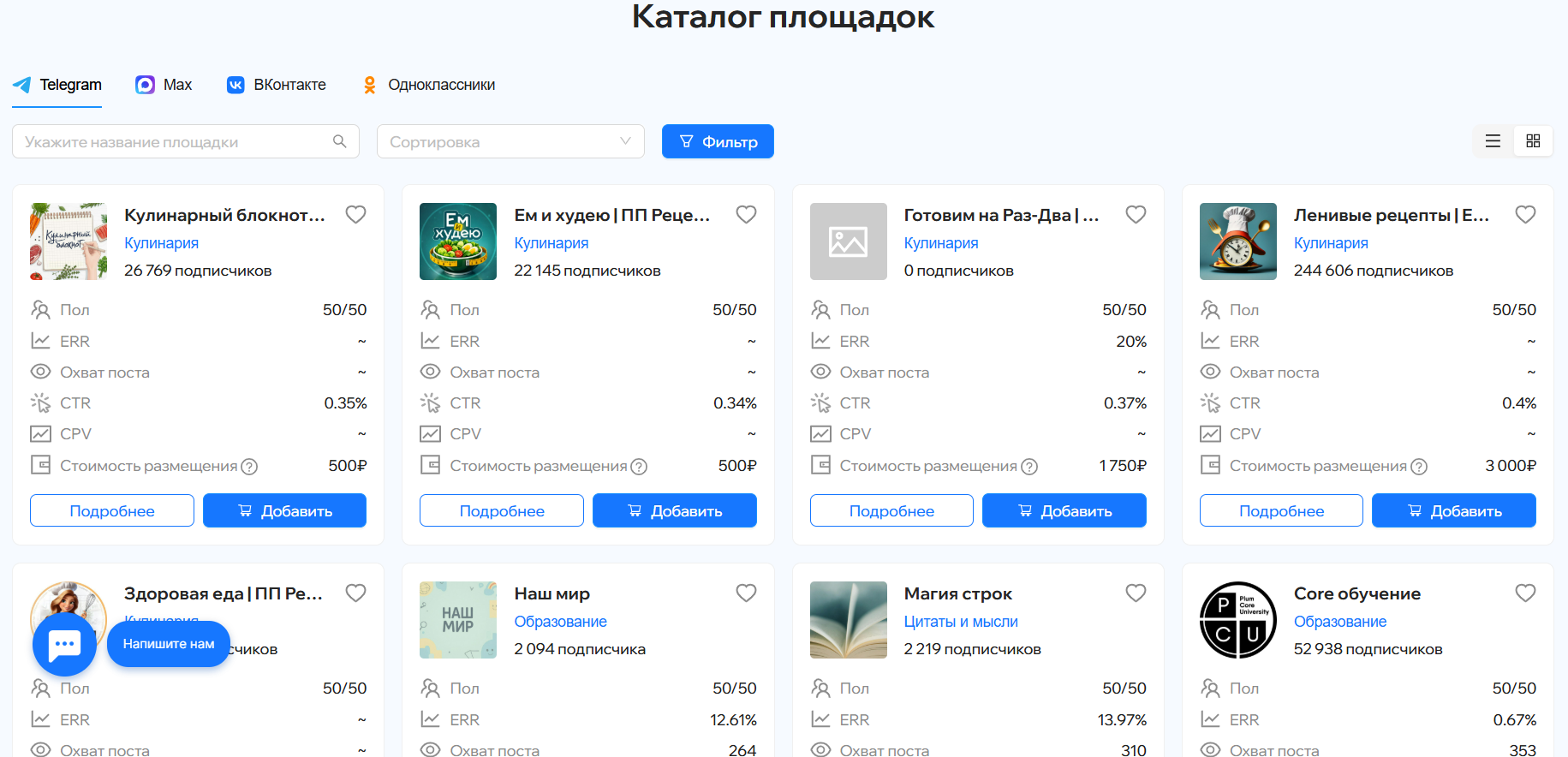This screenshot has width=1568, height=757.
Task: Open the Кулинарный блокнот title
Action: point(224,215)
